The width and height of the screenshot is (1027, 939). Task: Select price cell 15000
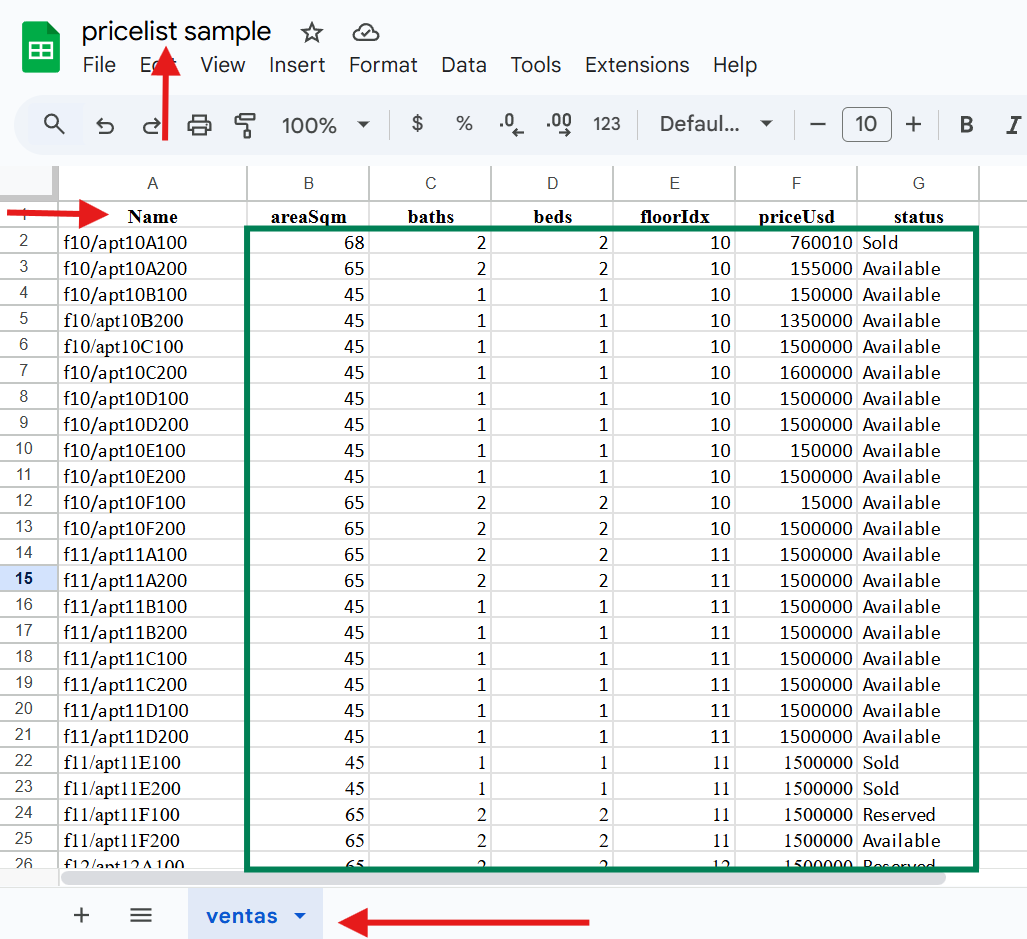tap(796, 502)
